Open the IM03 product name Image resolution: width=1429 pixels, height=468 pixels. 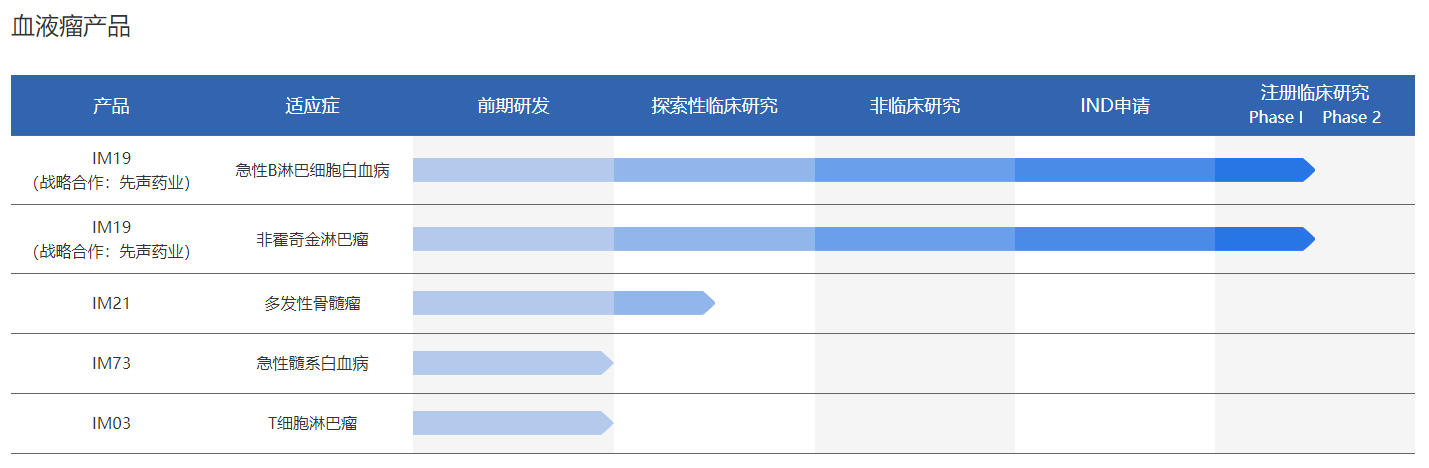coord(111,423)
